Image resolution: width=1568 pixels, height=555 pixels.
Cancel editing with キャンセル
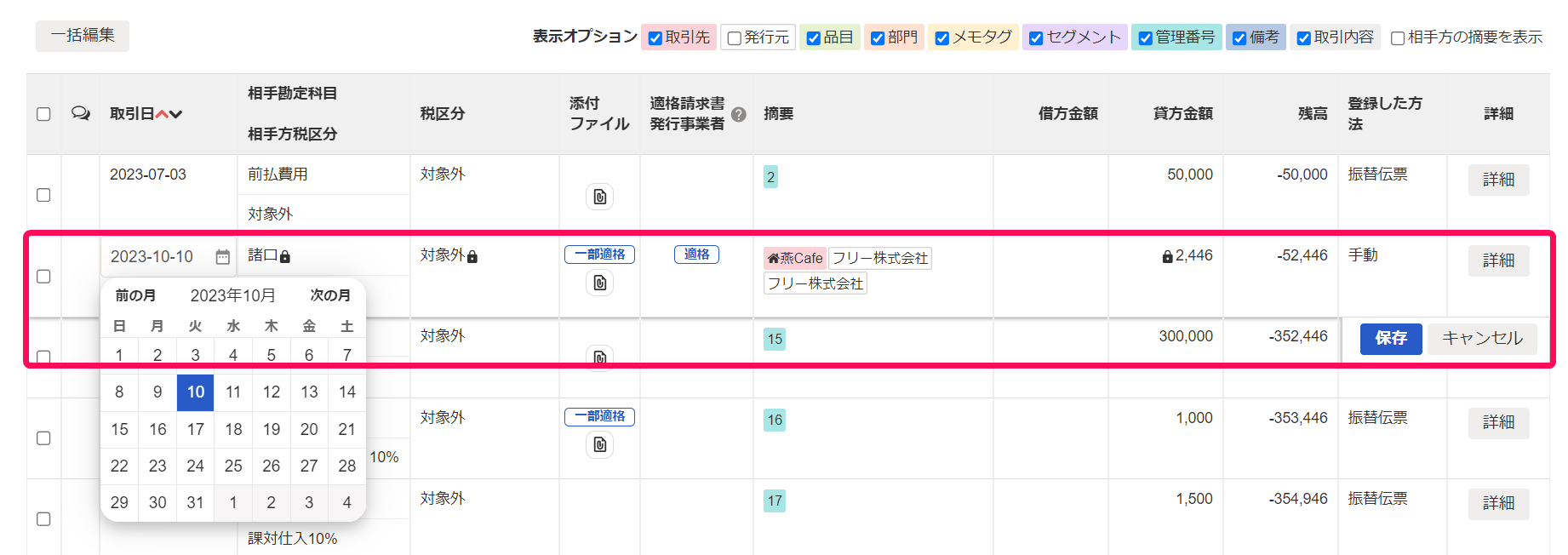click(1482, 339)
